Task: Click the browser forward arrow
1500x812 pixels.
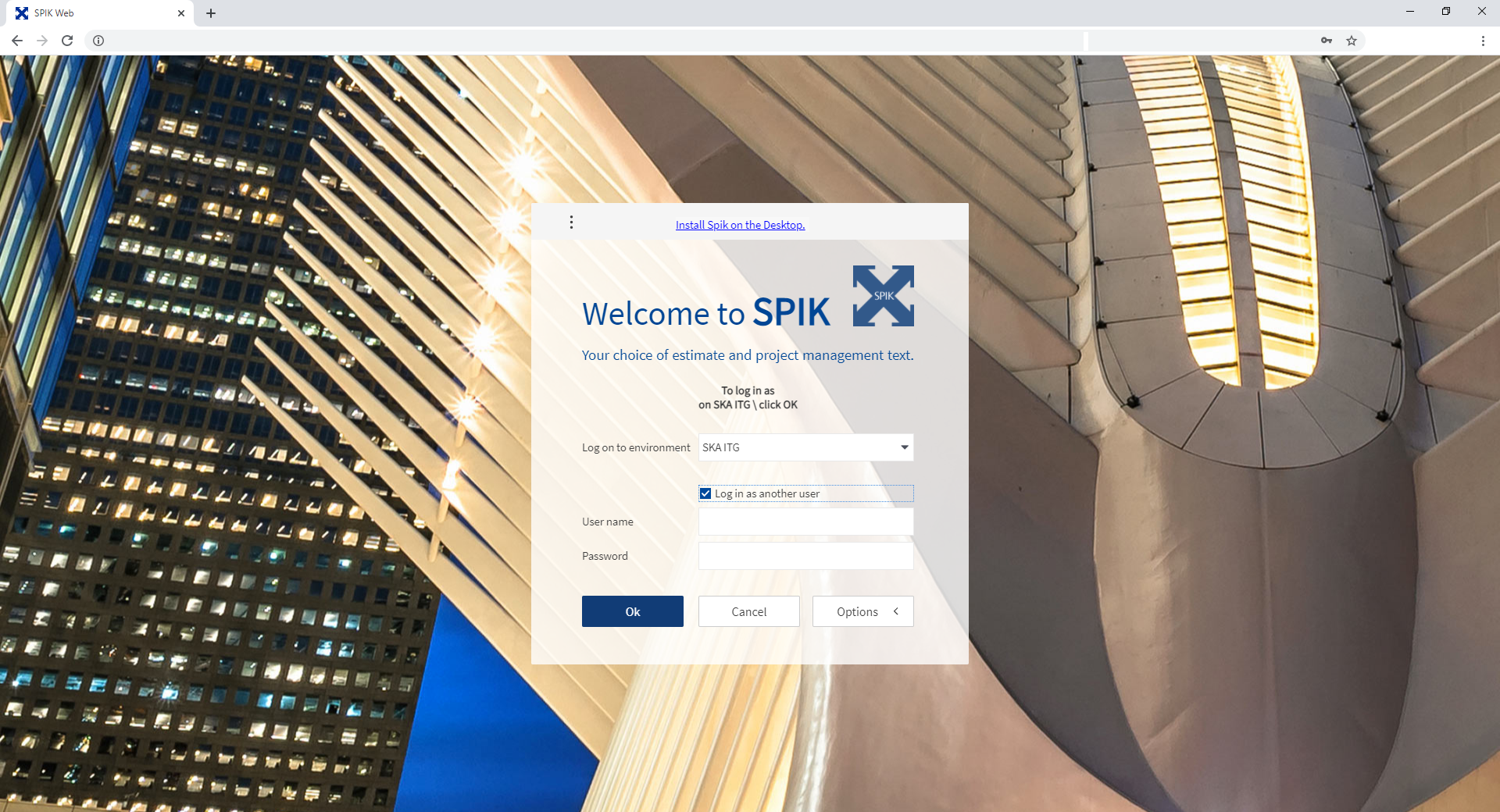Action: [42, 41]
